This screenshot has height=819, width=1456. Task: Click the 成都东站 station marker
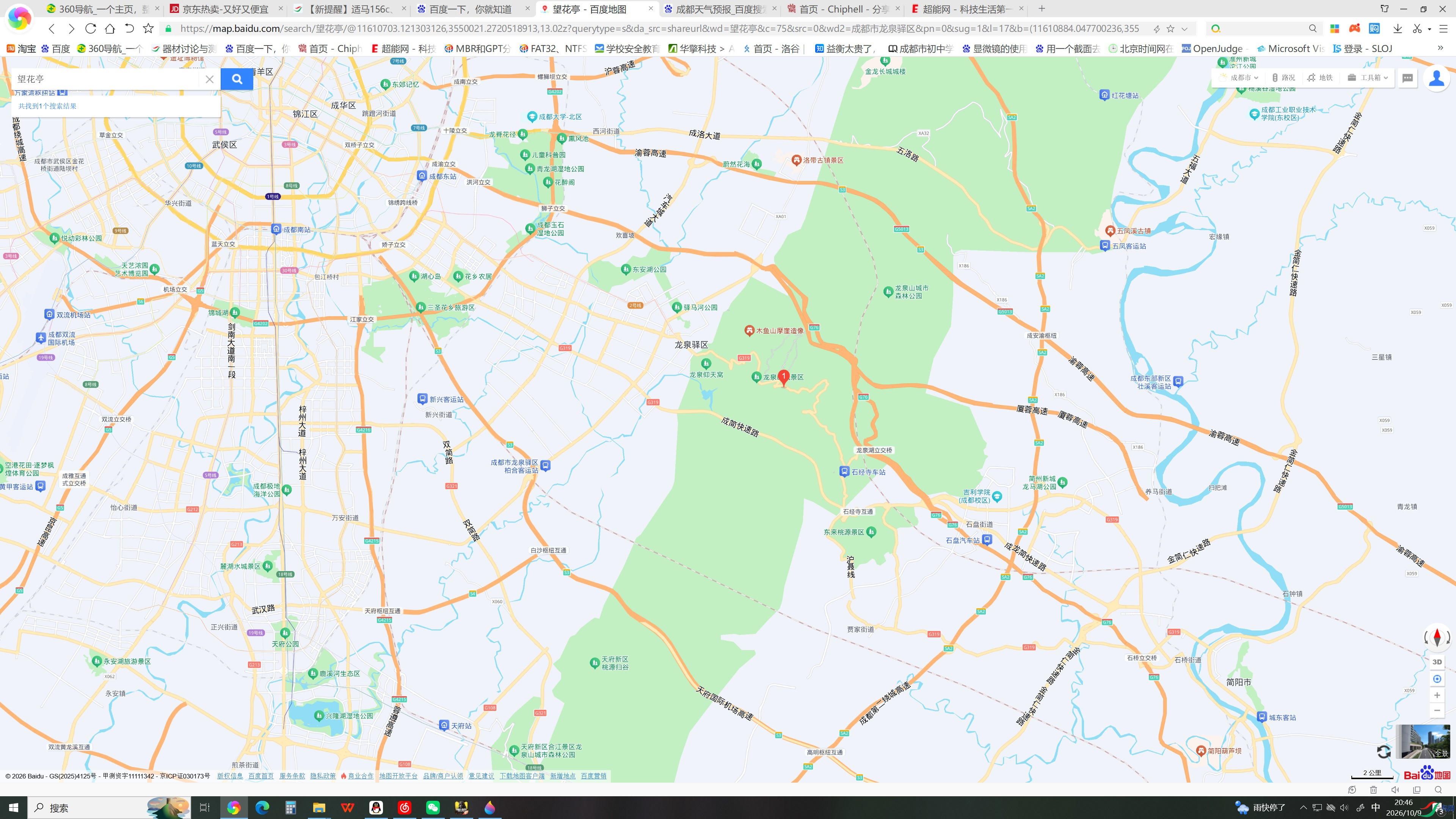coord(422,176)
